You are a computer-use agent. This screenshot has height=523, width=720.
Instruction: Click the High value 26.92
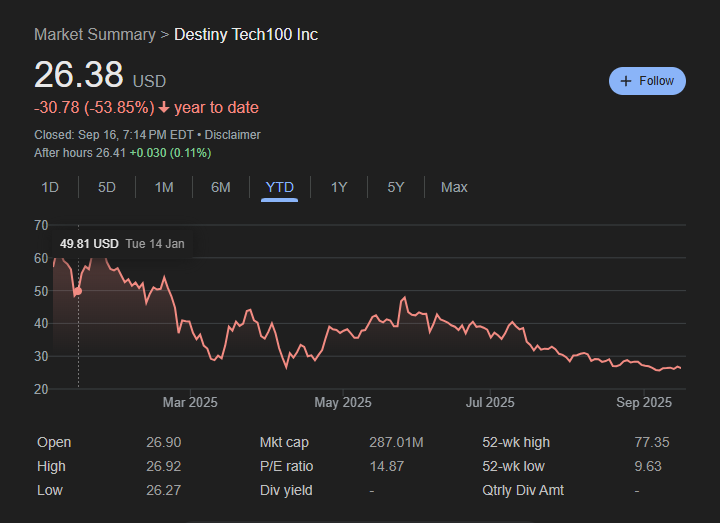click(164, 466)
